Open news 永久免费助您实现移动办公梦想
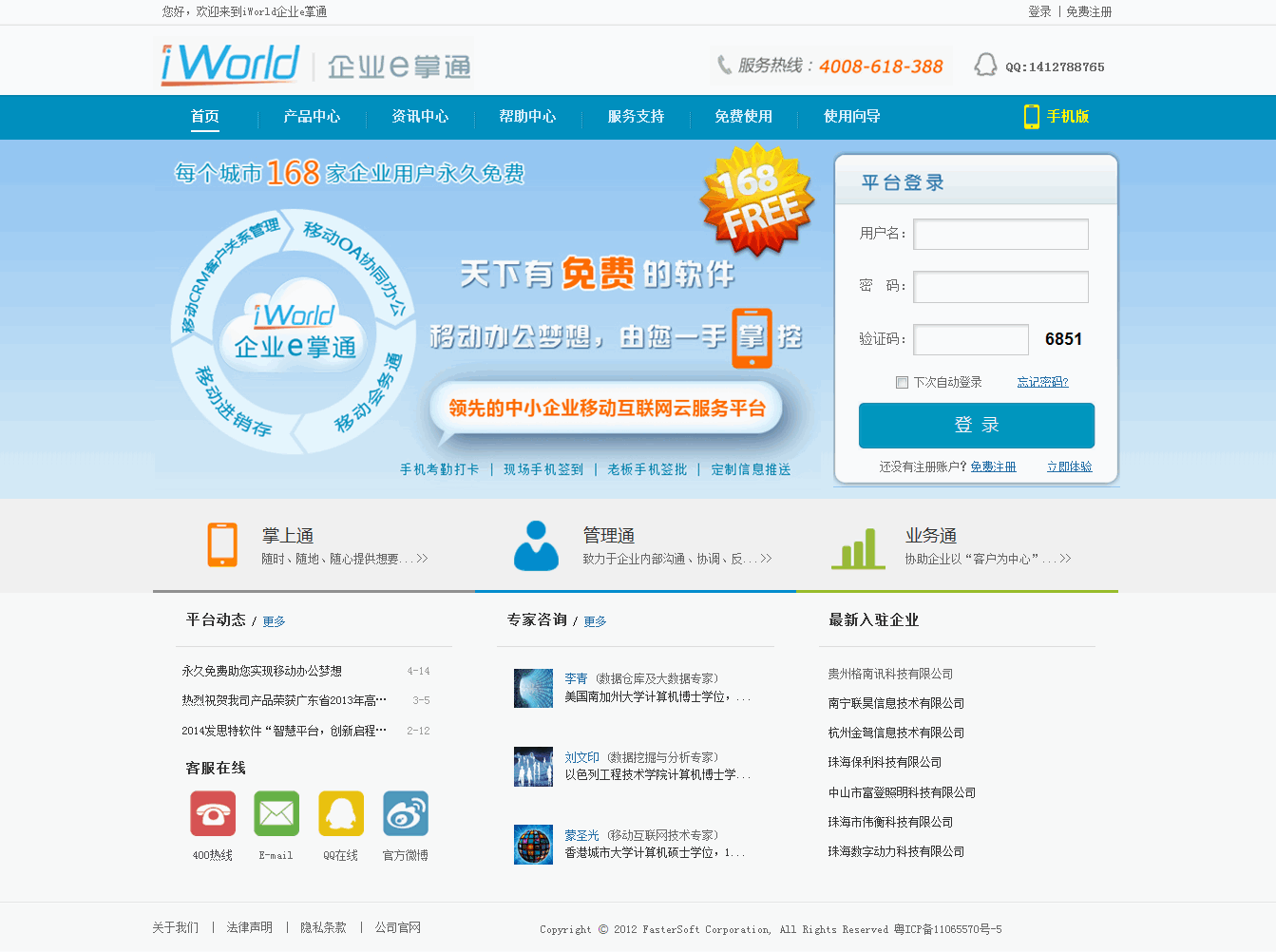This screenshot has width=1276, height=952. click(x=261, y=671)
